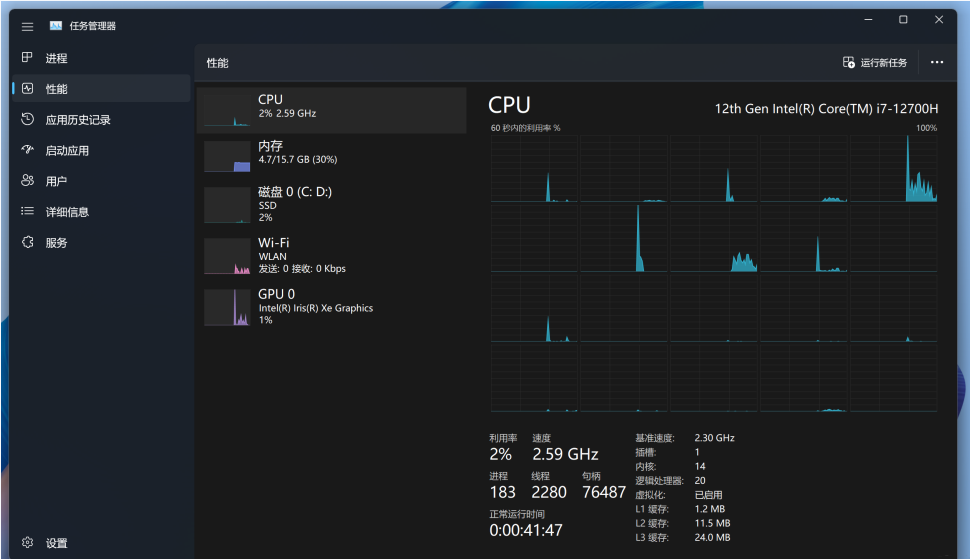The width and height of the screenshot is (970, 559).
Task: Select Wi-Fi WLAN entry
Action: 332,255
